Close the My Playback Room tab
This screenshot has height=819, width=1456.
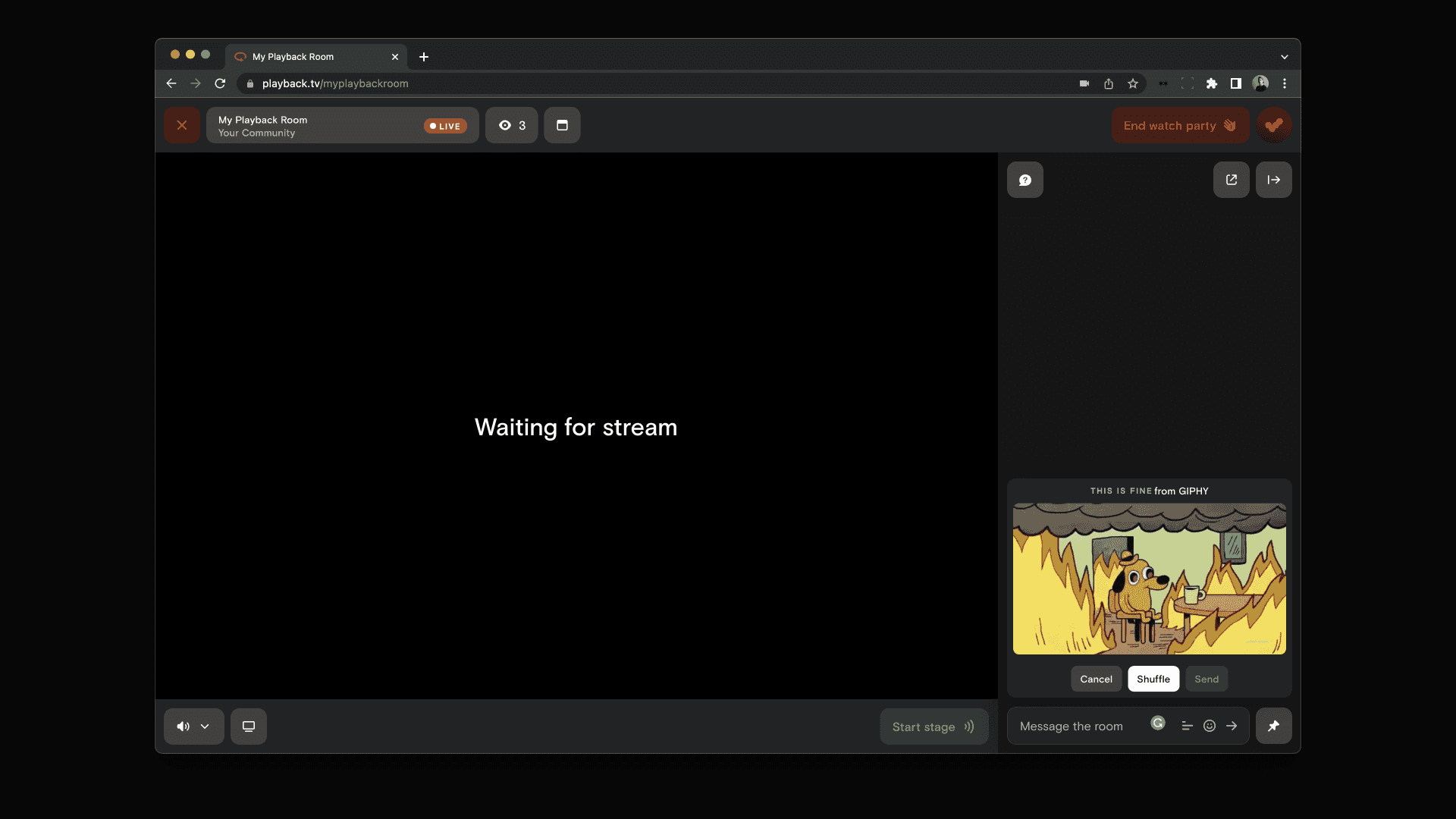pyautogui.click(x=395, y=57)
